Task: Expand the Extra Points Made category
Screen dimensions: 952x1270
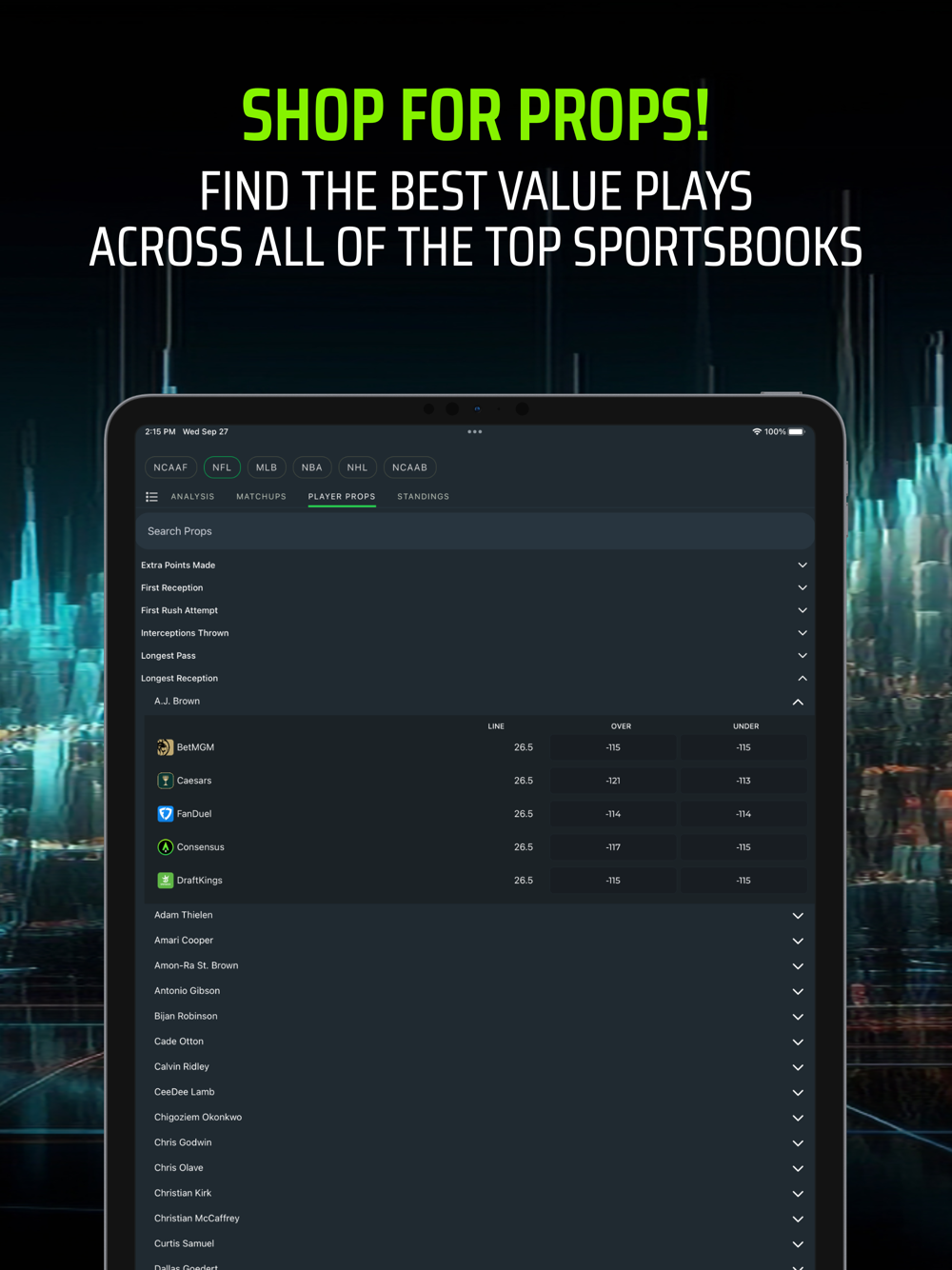Action: [475, 566]
